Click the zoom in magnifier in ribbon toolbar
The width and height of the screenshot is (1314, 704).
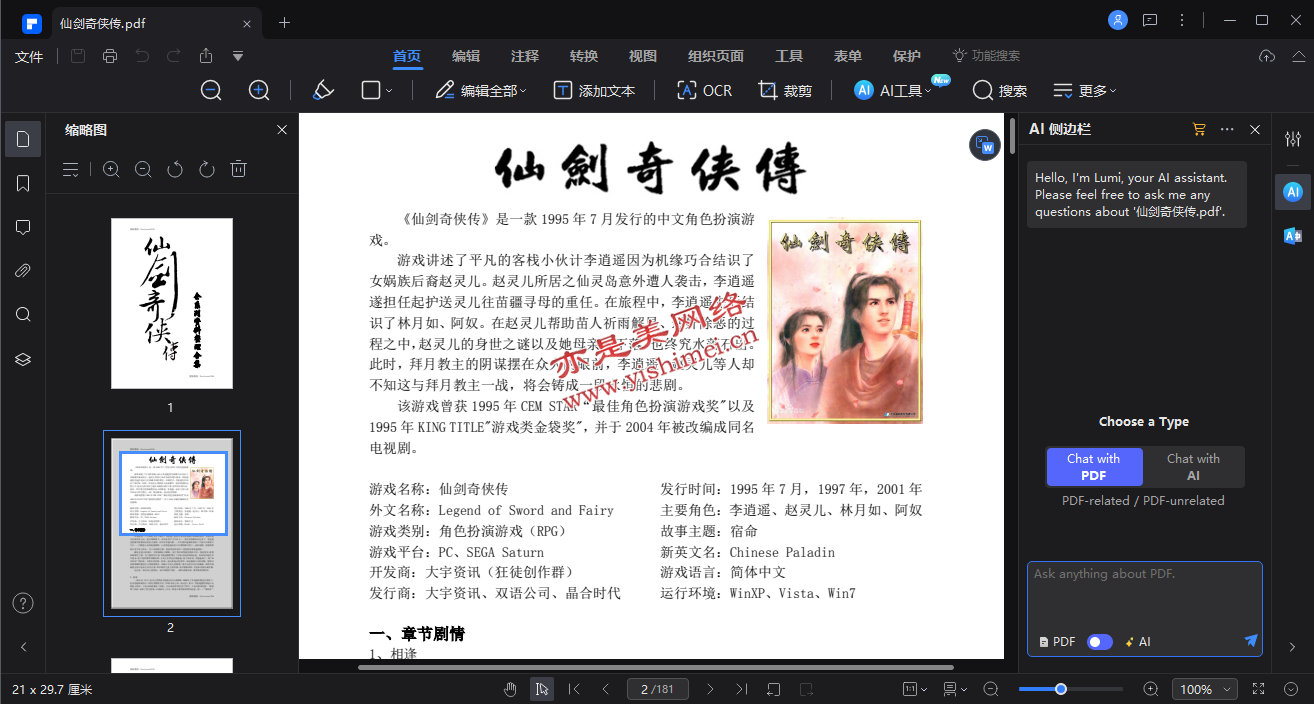tap(259, 90)
